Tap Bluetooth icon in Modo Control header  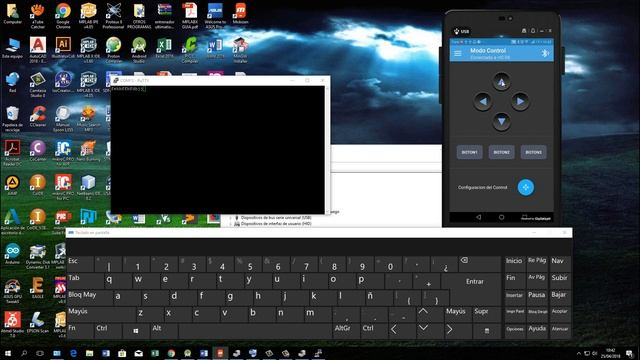tap(544, 53)
